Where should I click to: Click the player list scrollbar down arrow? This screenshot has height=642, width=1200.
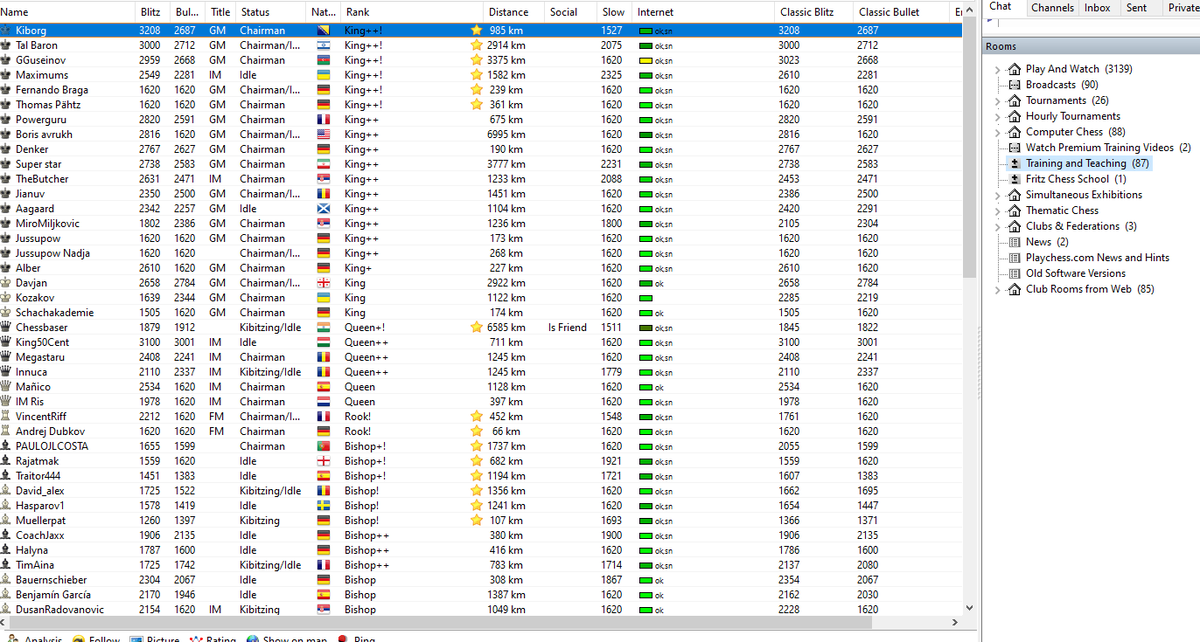pyautogui.click(x=966, y=607)
